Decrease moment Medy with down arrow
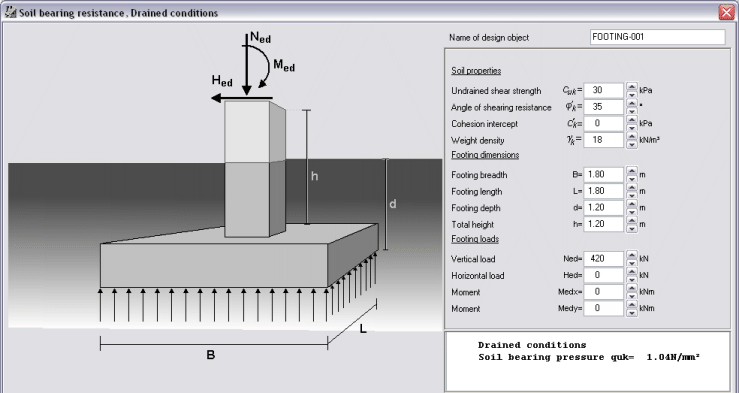739x393 pixels. pos(632,313)
